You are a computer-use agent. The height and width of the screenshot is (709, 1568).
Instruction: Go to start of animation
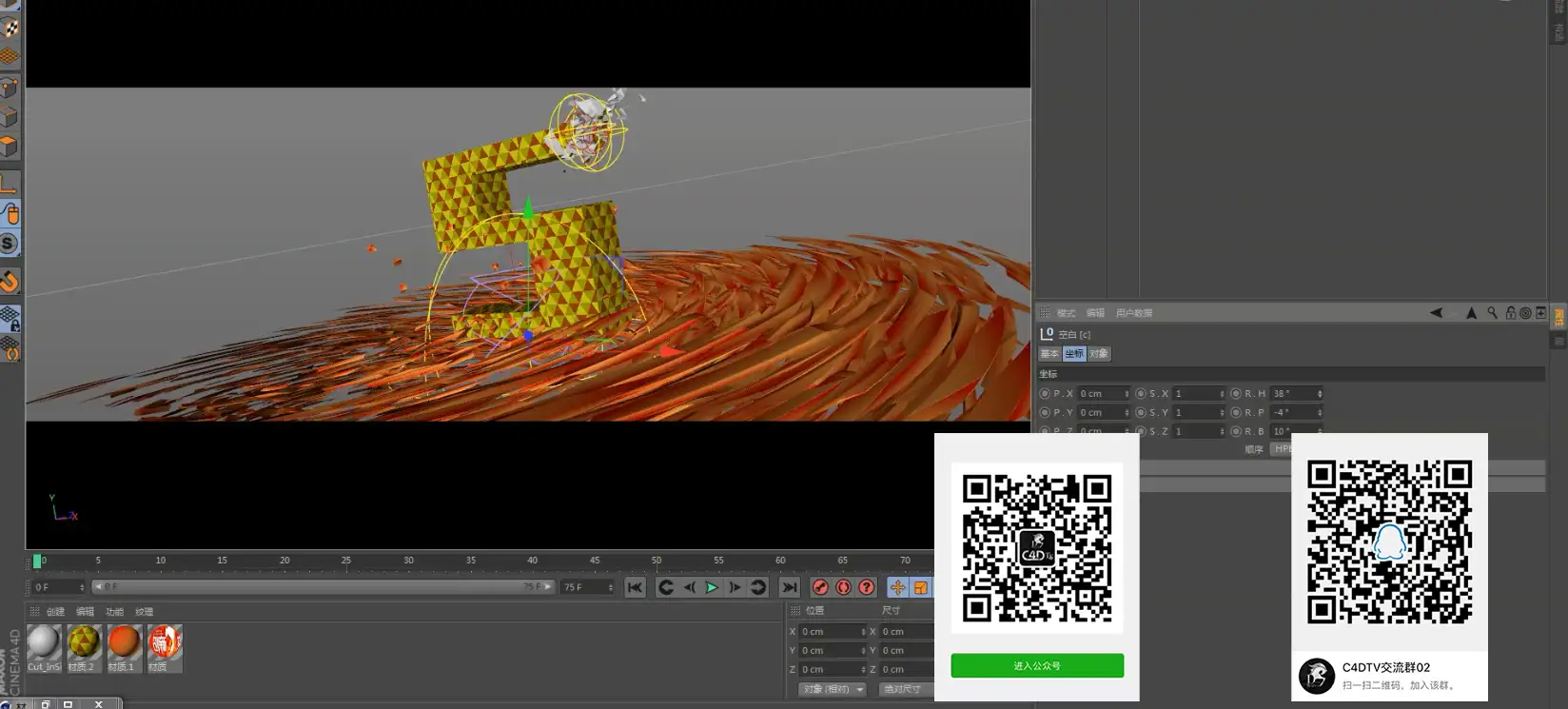pyautogui.click(x=635, y=587)
